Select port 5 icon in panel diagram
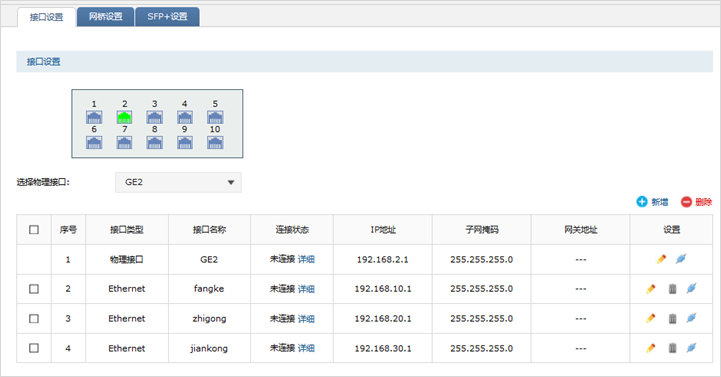721x377 pixels. (215, 117)
